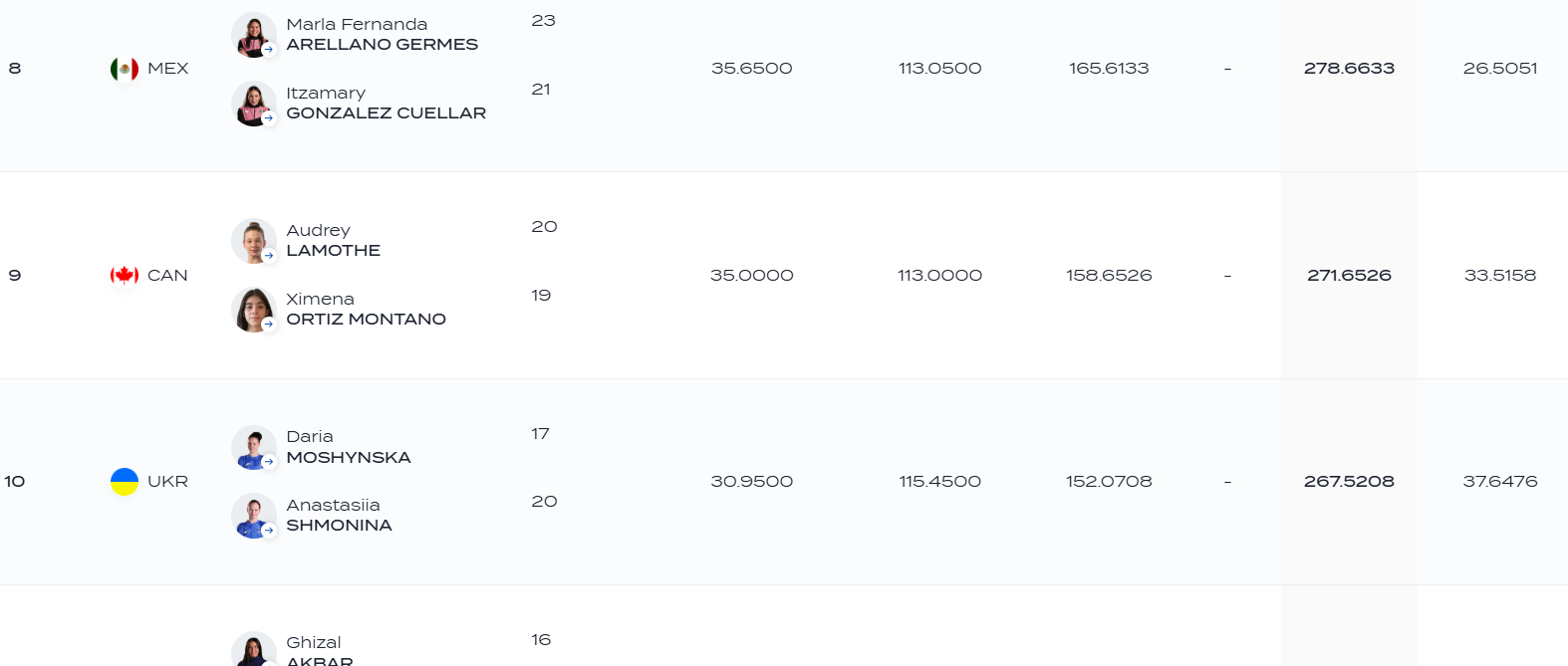Click Audrey Lamothe's profile picture
The image size is (1568, 666).
[x=254, y=241]
